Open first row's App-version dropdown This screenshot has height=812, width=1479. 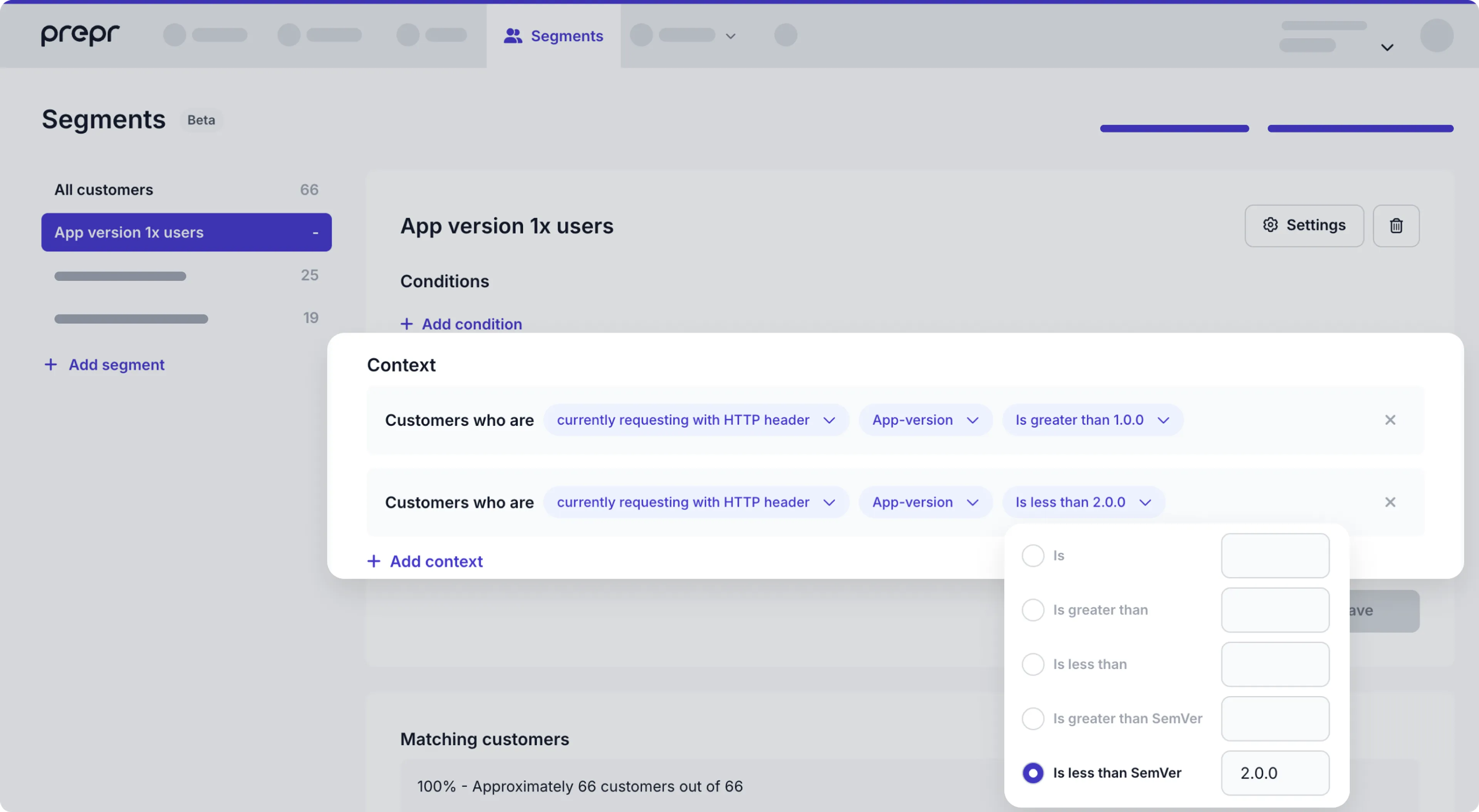[x=925, y=420]
